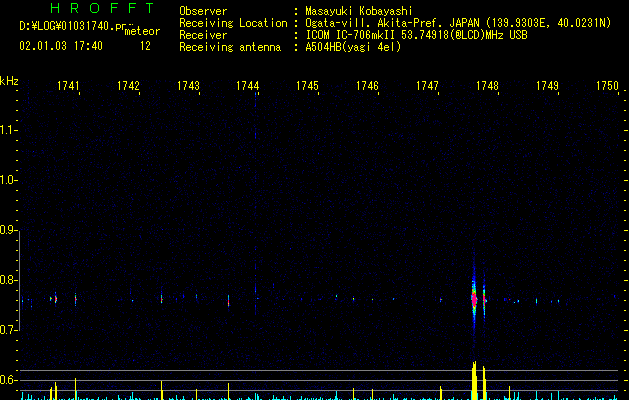Click time marker 1747
The height and width of the screenshot is (400, 629).
click(x=427, y=86)
